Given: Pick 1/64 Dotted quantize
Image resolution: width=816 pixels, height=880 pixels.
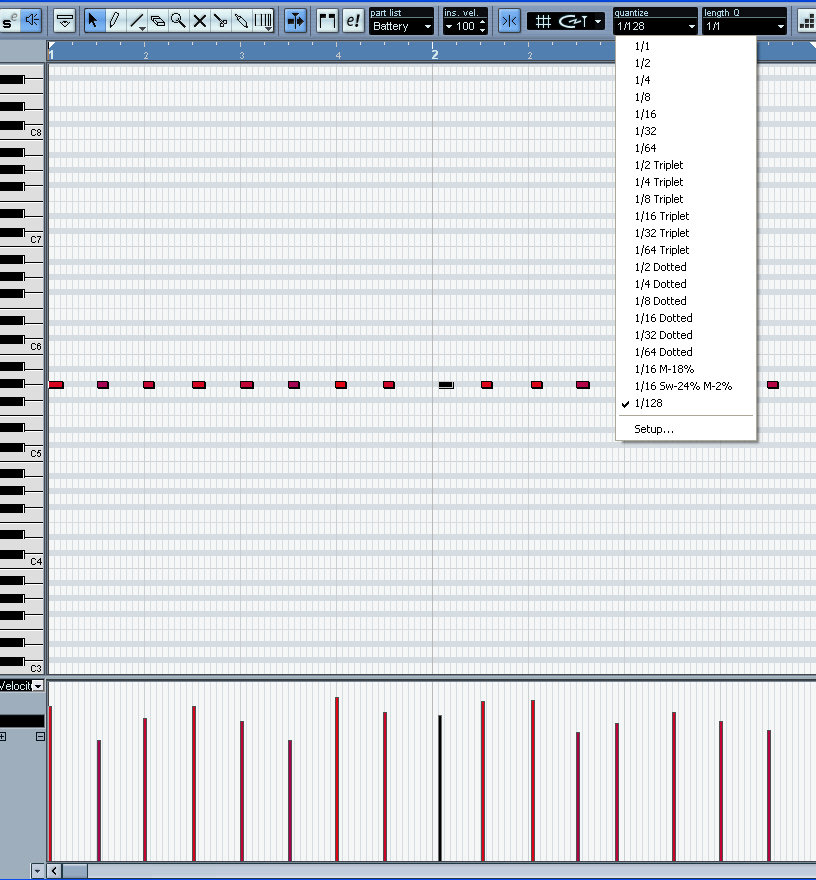Looking at the screenshot, I should click(686, 352).
